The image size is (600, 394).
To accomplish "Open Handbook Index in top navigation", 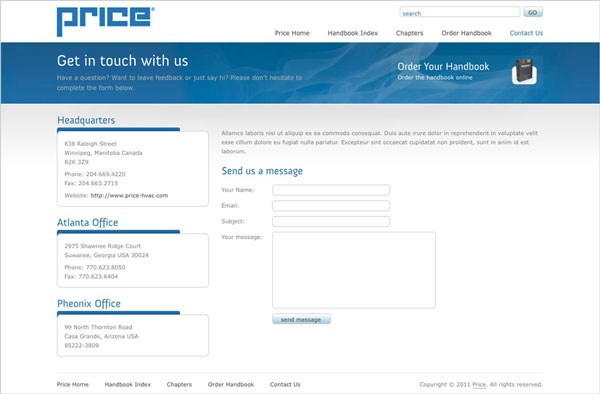I will coord(352,33).
